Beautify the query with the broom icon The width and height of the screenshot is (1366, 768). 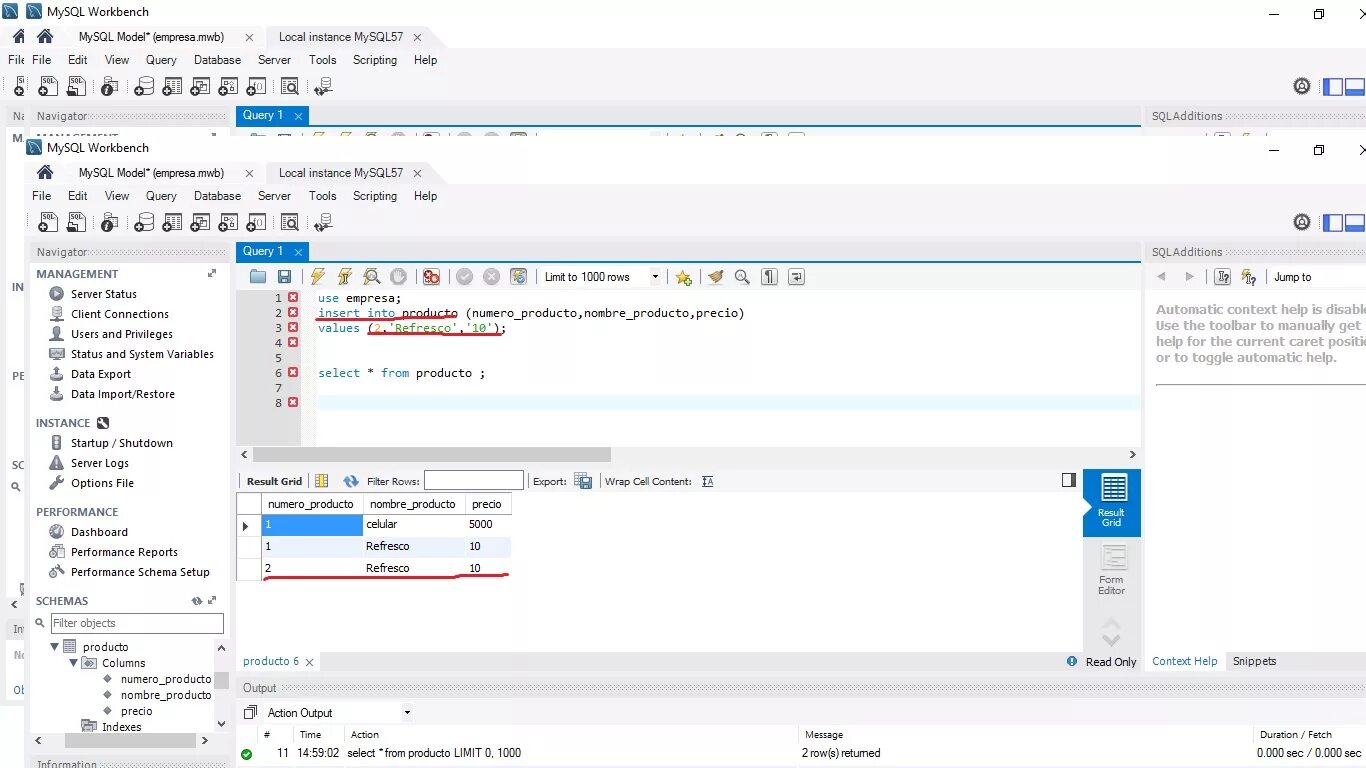[715, 277]
